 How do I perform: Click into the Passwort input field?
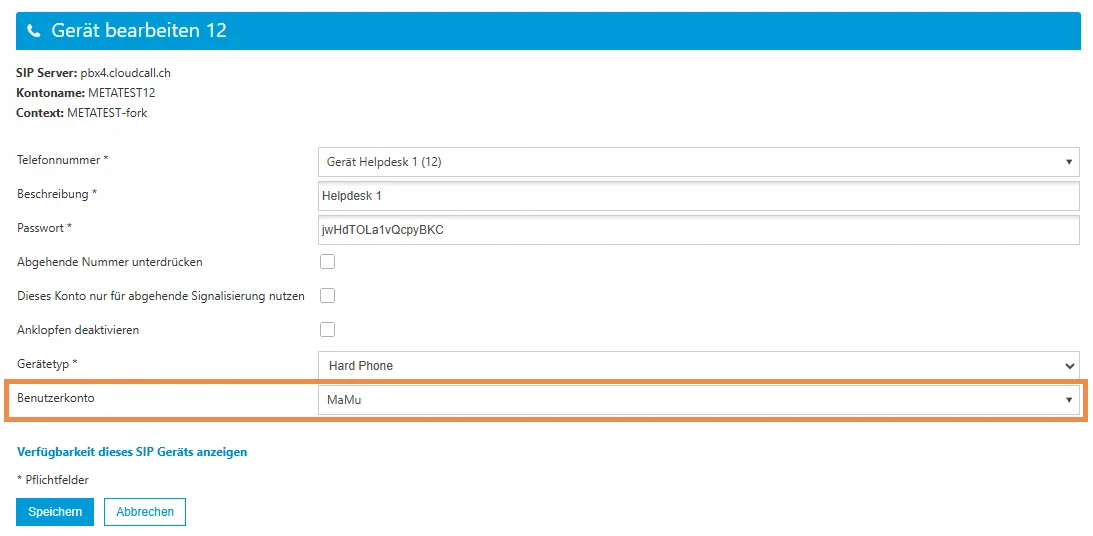[698, 230]
